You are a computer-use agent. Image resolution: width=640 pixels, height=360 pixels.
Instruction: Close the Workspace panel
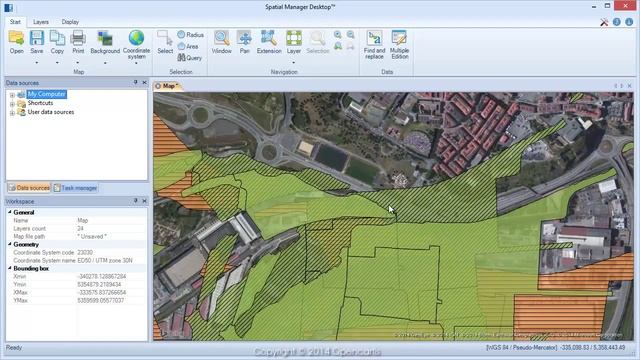coord(144,201)
